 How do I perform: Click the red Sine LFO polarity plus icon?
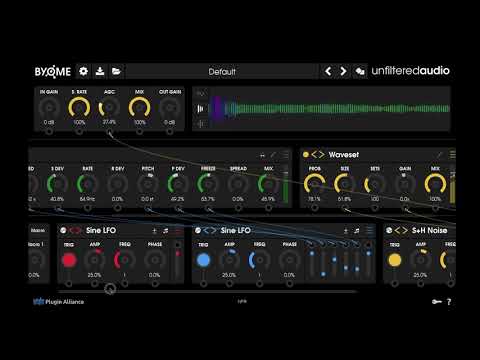(154, 231)
